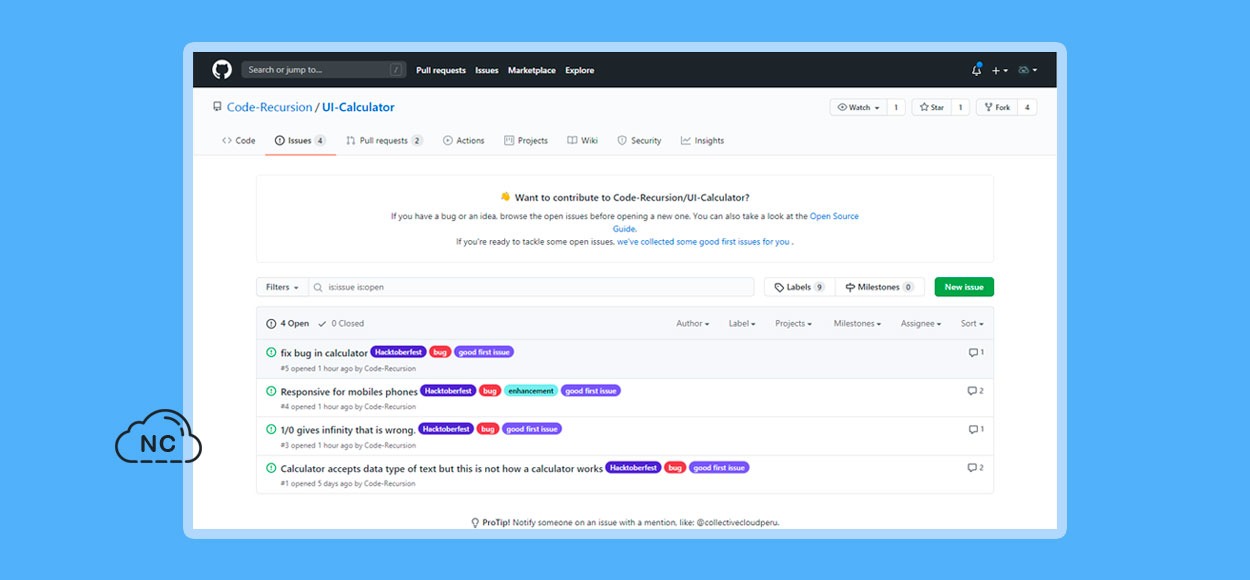Click Hacktoberfest label on 'Calculator accepts data type'
Image resolution: width=1250 pixels, height=580 pixels.
click(633, 468)
